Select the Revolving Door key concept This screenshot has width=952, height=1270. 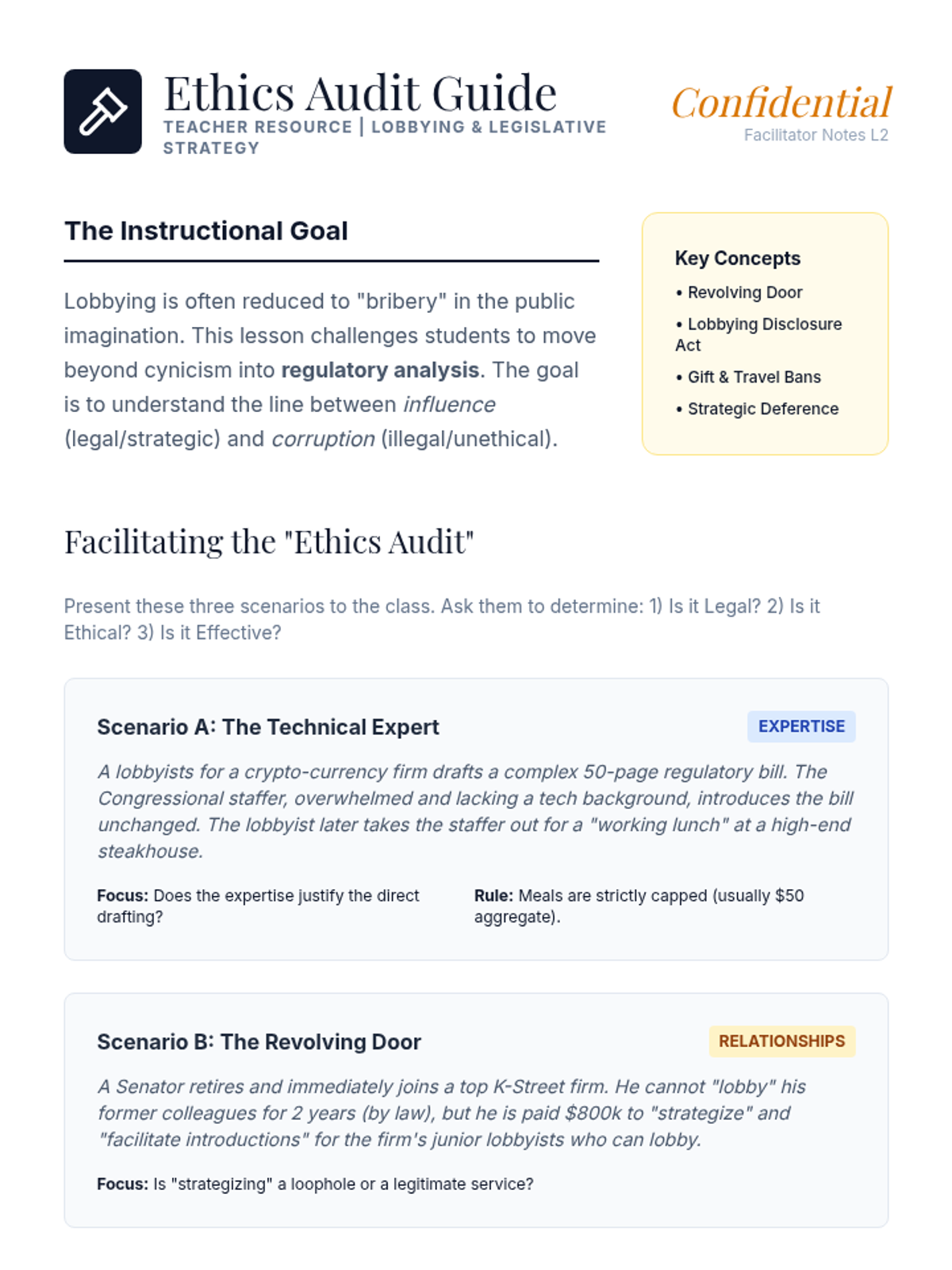tap(739, 292)
